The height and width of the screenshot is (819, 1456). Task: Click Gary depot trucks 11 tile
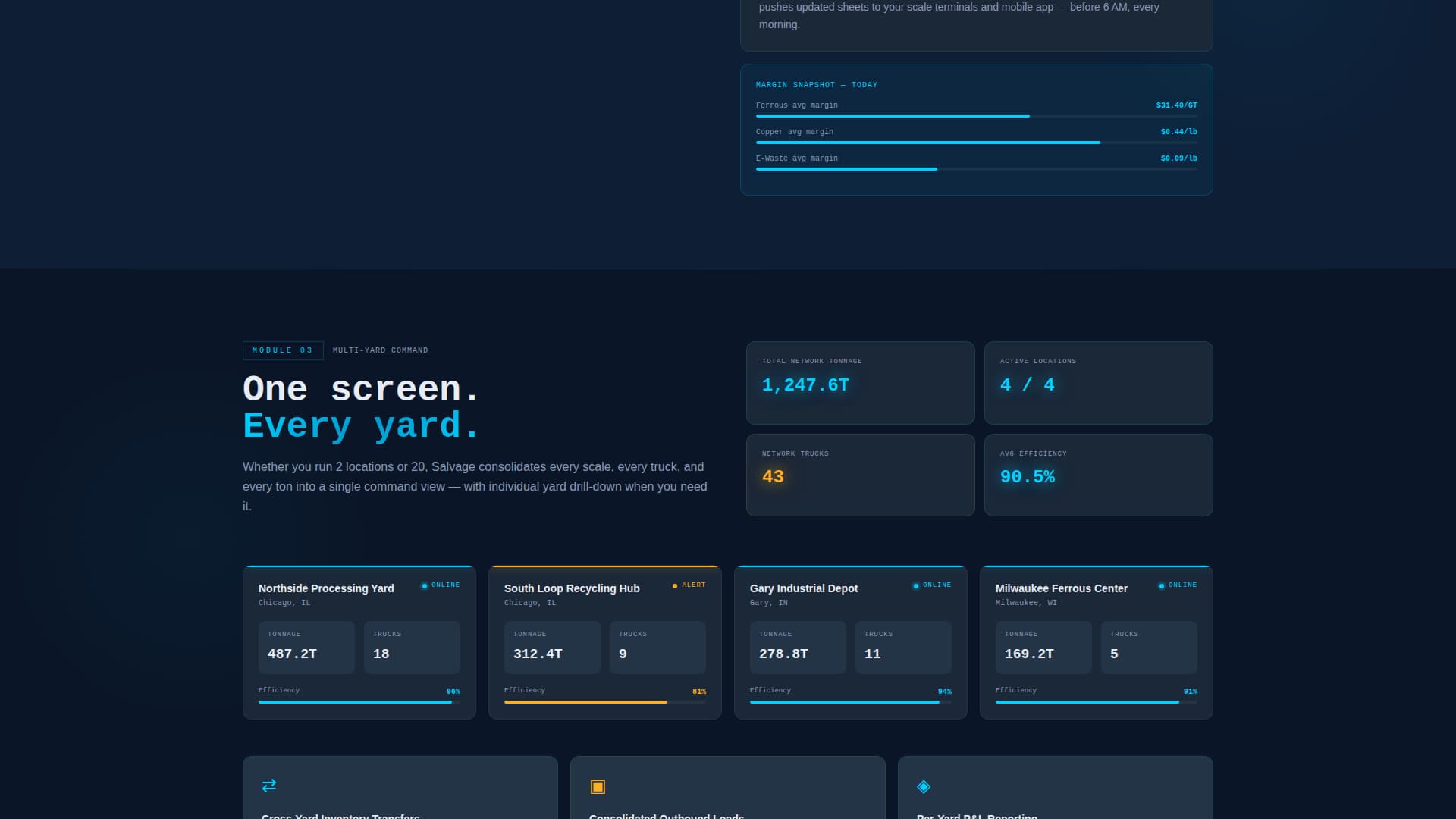click(903, 648)
